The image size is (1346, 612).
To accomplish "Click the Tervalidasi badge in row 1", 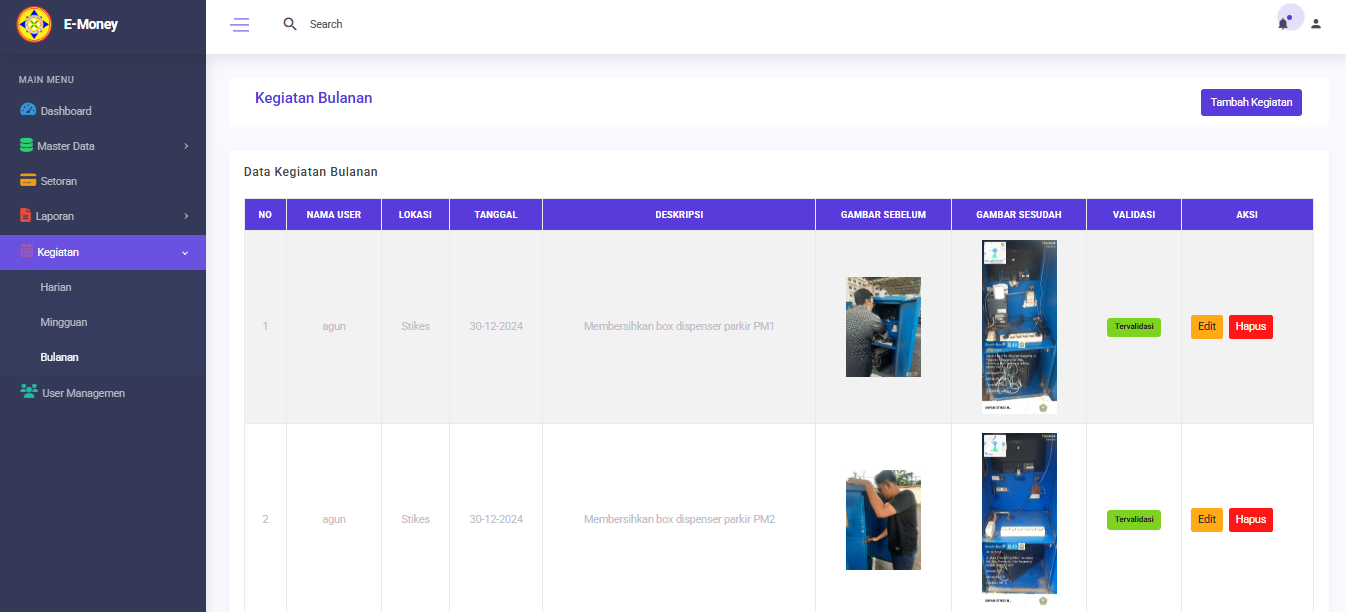I will [1133, 327].
